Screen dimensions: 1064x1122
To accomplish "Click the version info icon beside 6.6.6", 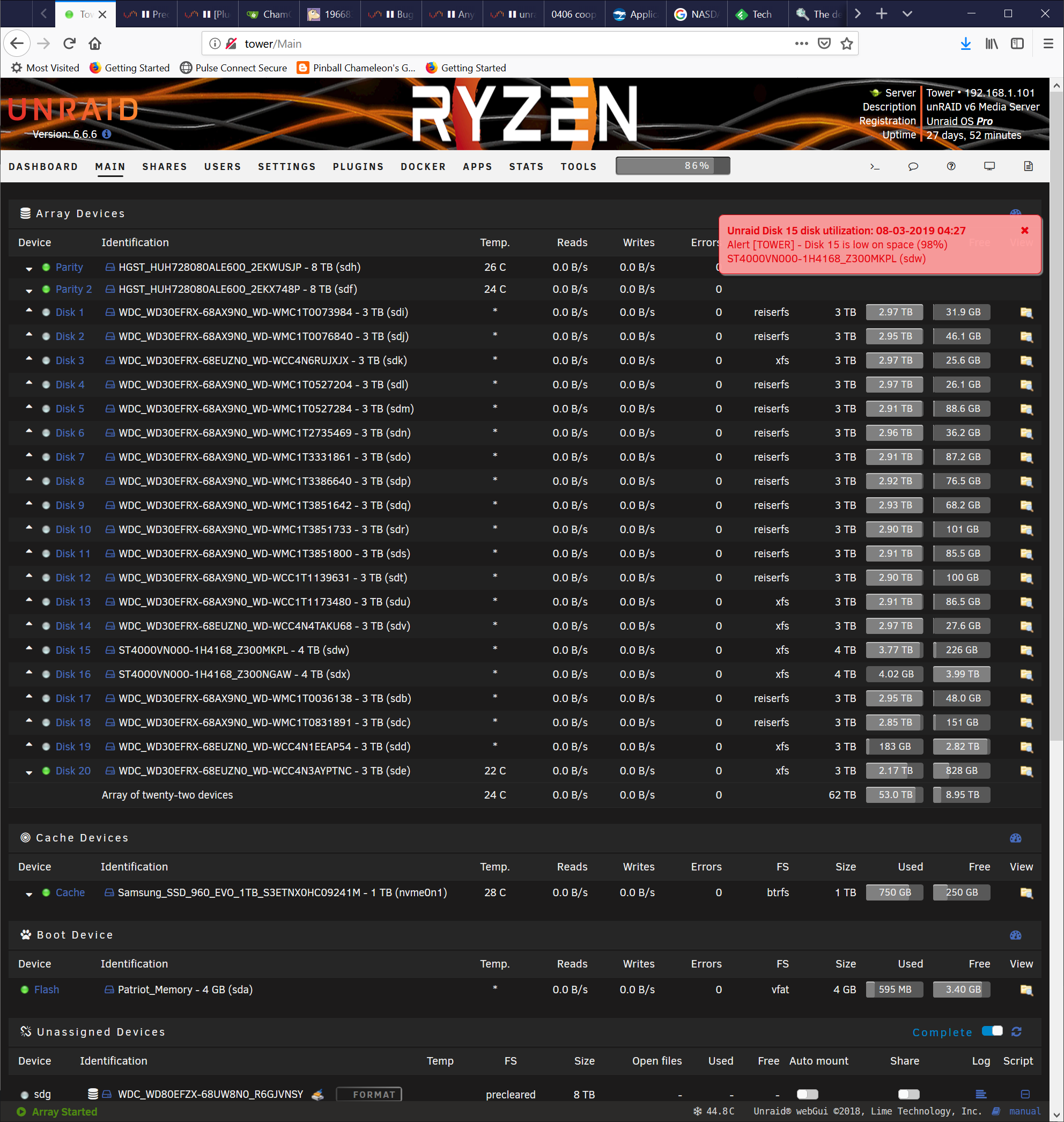I will (107, 135).
